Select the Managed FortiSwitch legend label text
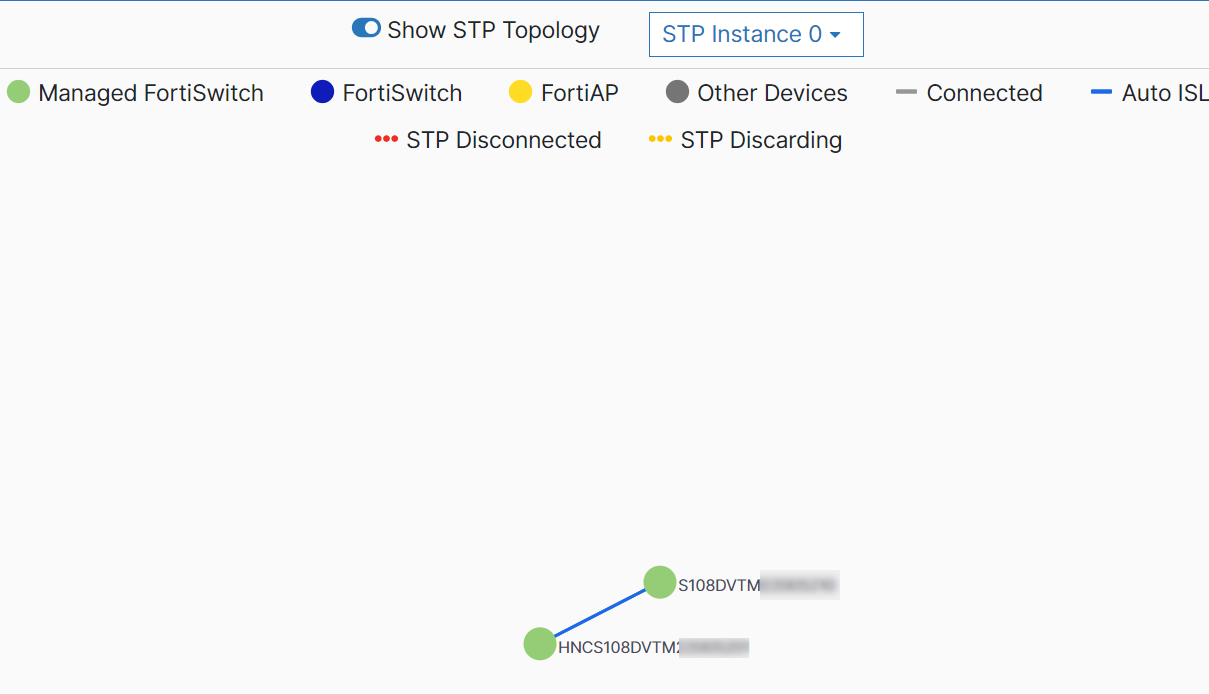1209x694 pixels. [150, 92]
